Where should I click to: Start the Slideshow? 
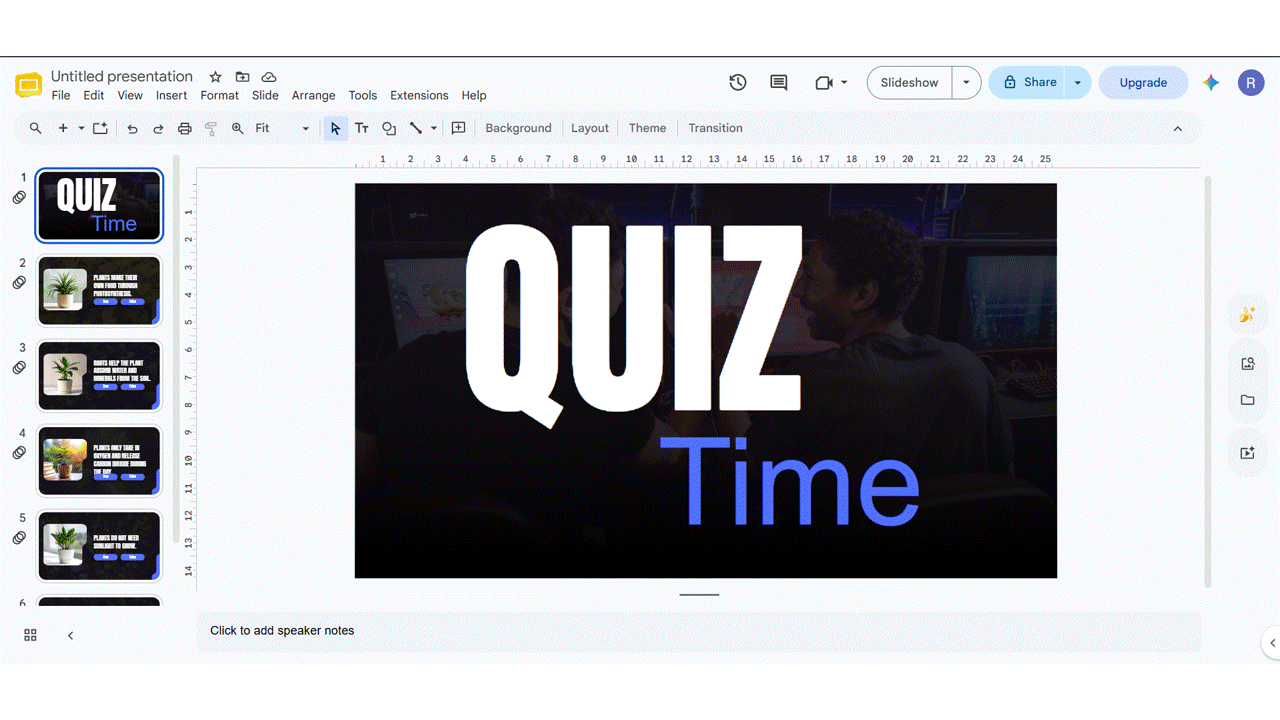click(x=910, y=83)
